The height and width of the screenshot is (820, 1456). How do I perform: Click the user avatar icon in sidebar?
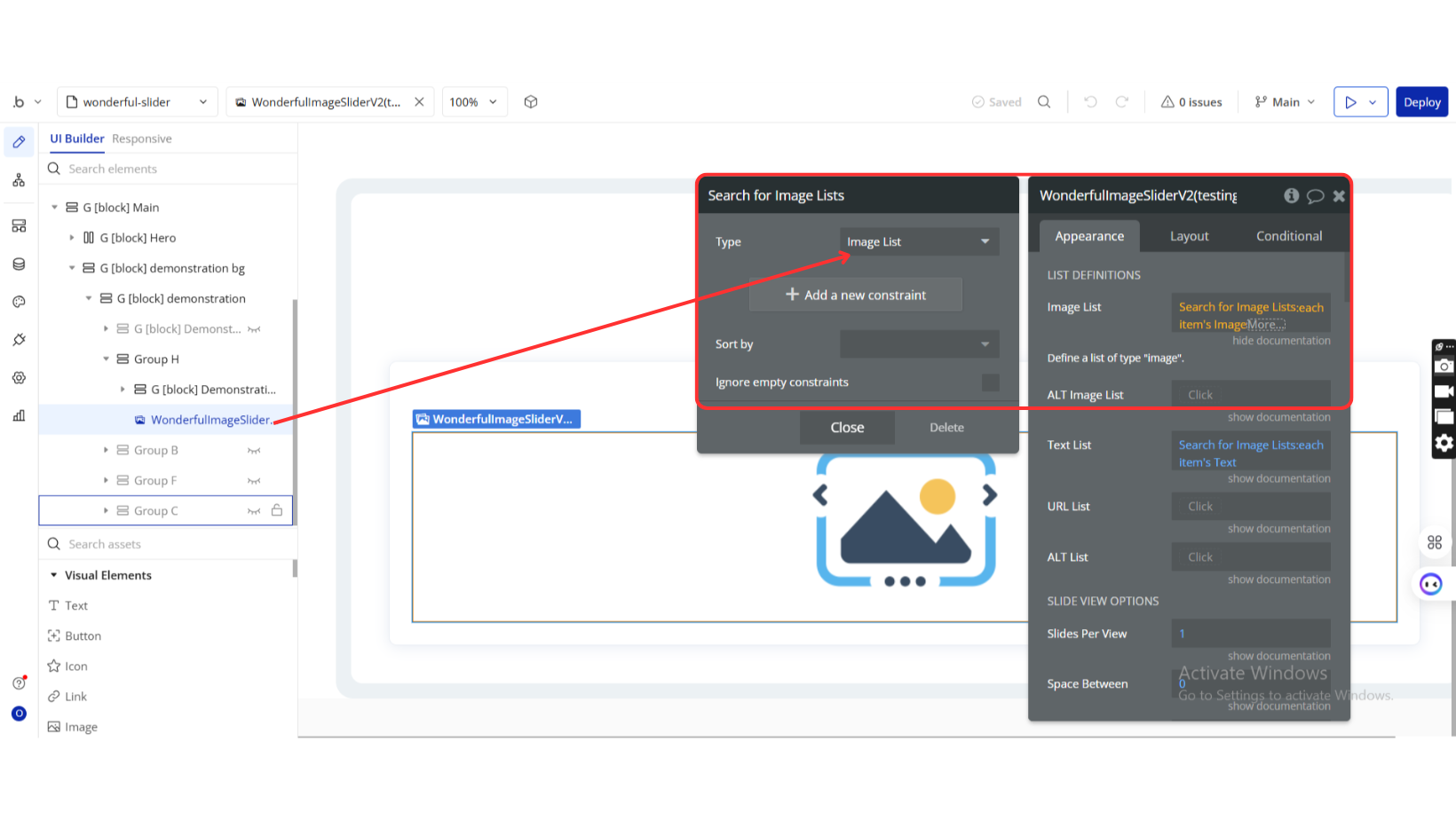[x=19, y=714]
